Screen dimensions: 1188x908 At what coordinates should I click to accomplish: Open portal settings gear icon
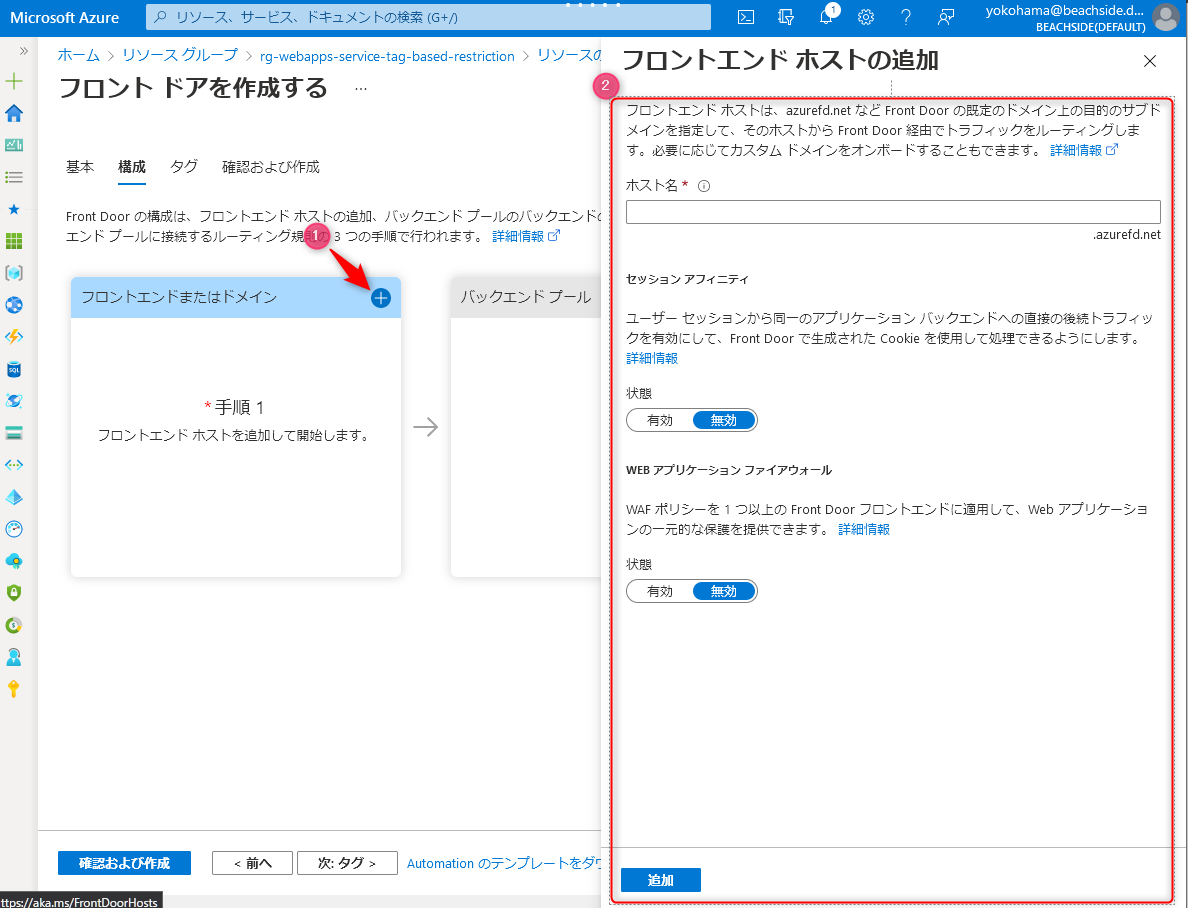(865, 17)
